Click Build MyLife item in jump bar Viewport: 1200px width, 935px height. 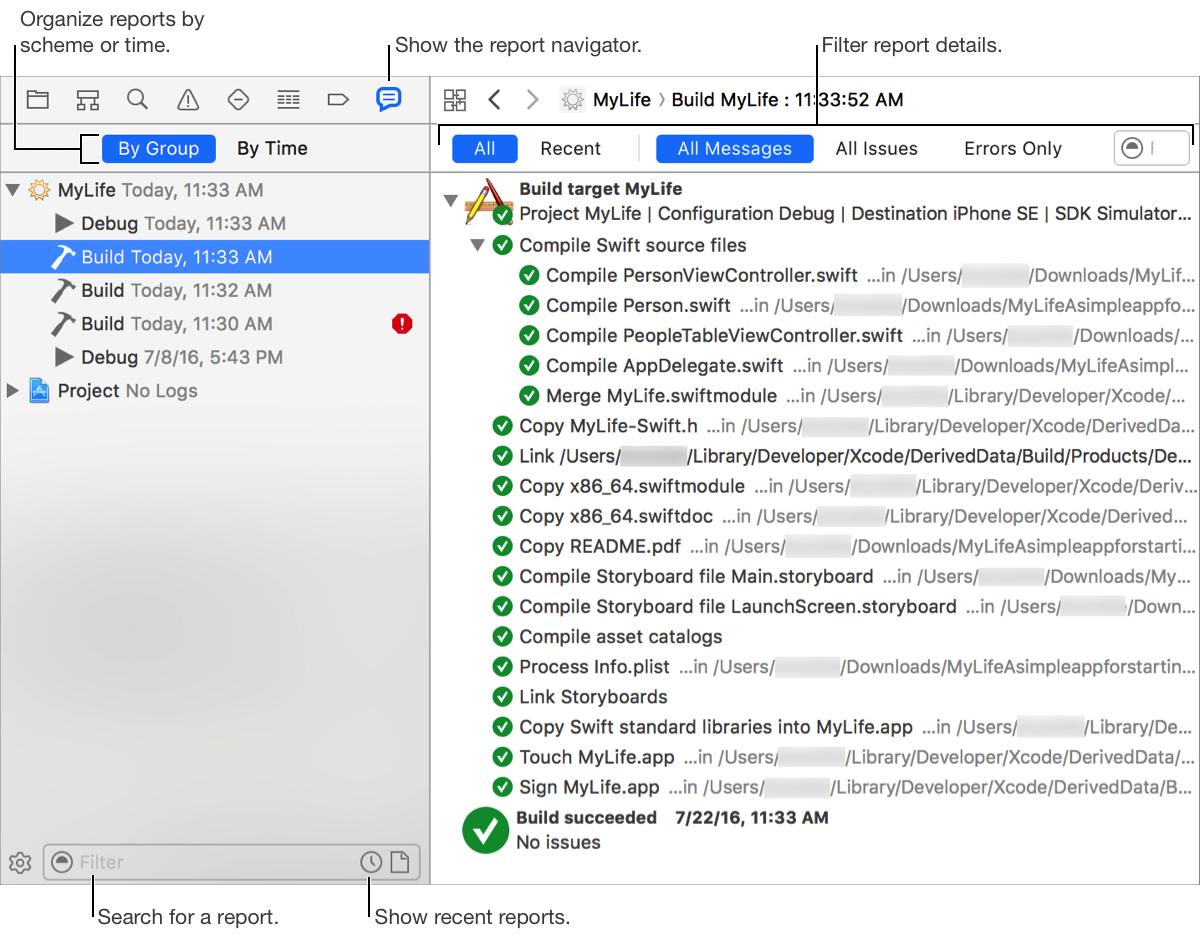coord(787,99)
